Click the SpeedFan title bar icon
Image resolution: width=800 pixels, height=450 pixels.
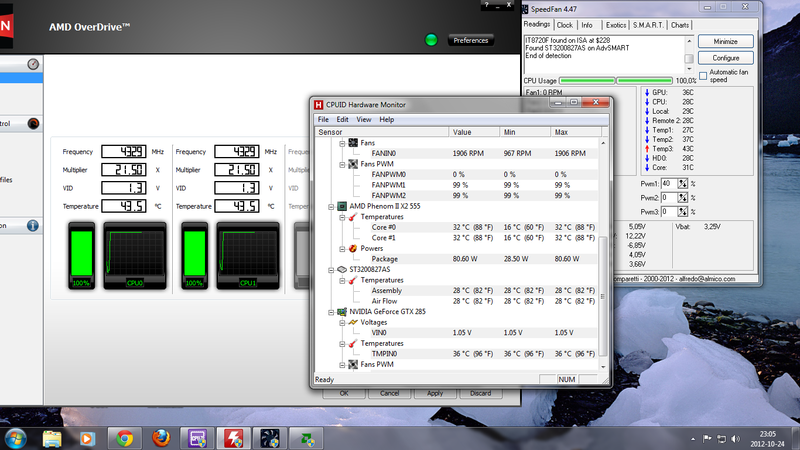(526, 9)
